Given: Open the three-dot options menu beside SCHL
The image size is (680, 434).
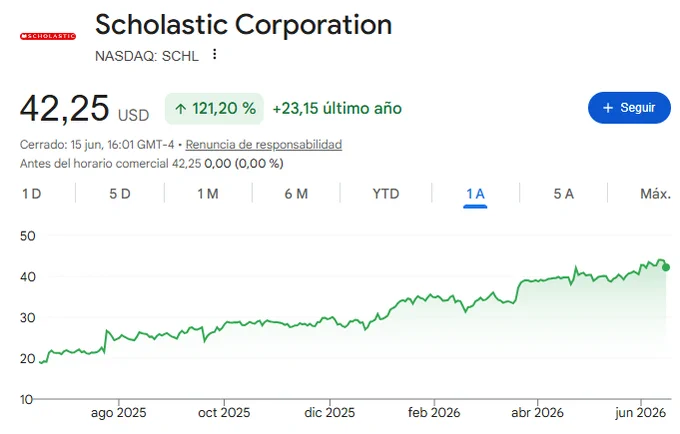Looking at the screenshot, I should 214,55.
